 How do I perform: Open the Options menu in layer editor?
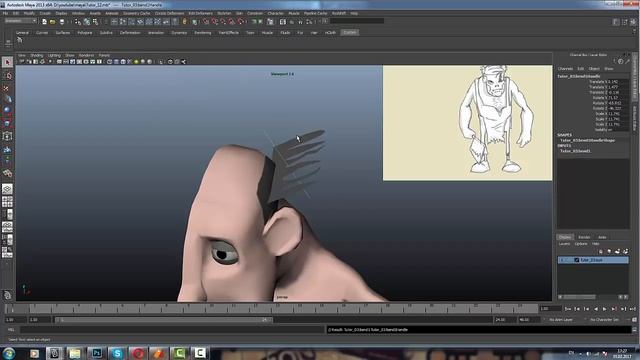(581, 244)
